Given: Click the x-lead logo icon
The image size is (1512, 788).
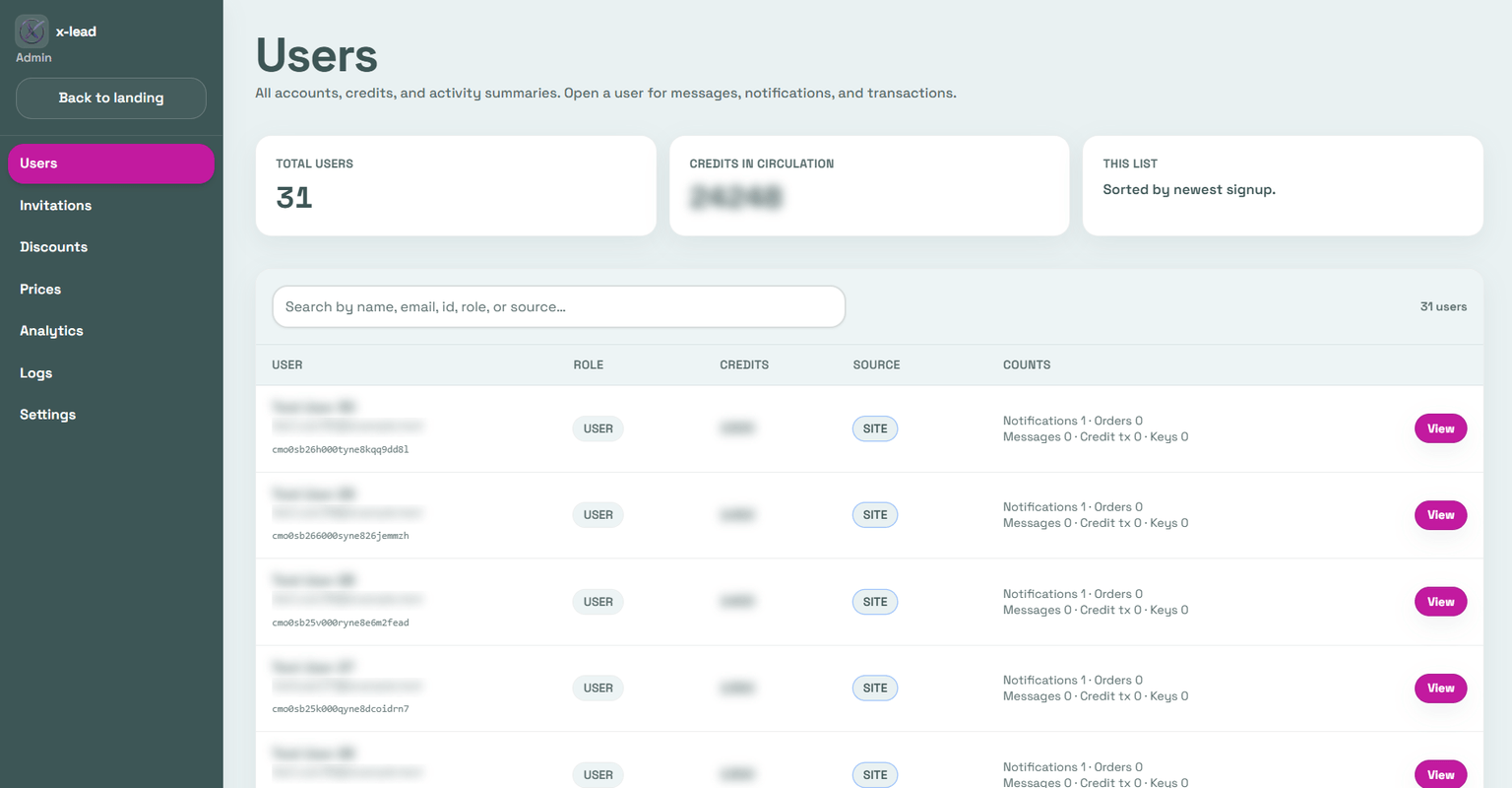Looking at the screenshot, I should coord(31,31).
